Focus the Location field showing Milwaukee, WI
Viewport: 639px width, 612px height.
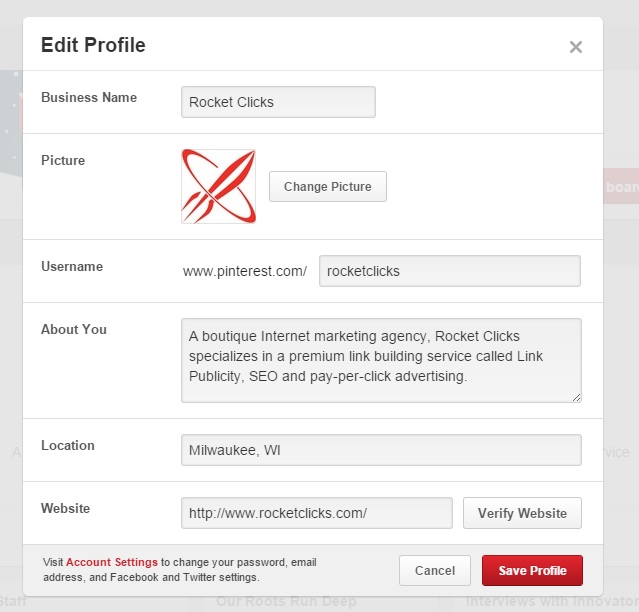381,450
